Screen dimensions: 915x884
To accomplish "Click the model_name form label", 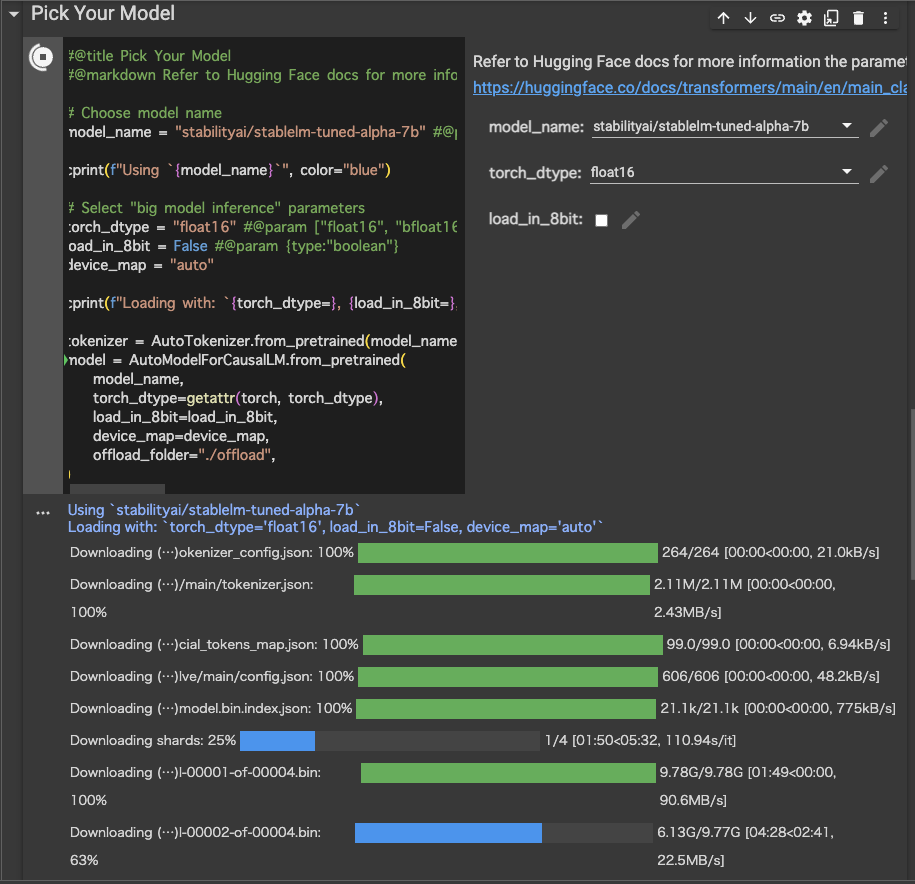I will (536, 127).
